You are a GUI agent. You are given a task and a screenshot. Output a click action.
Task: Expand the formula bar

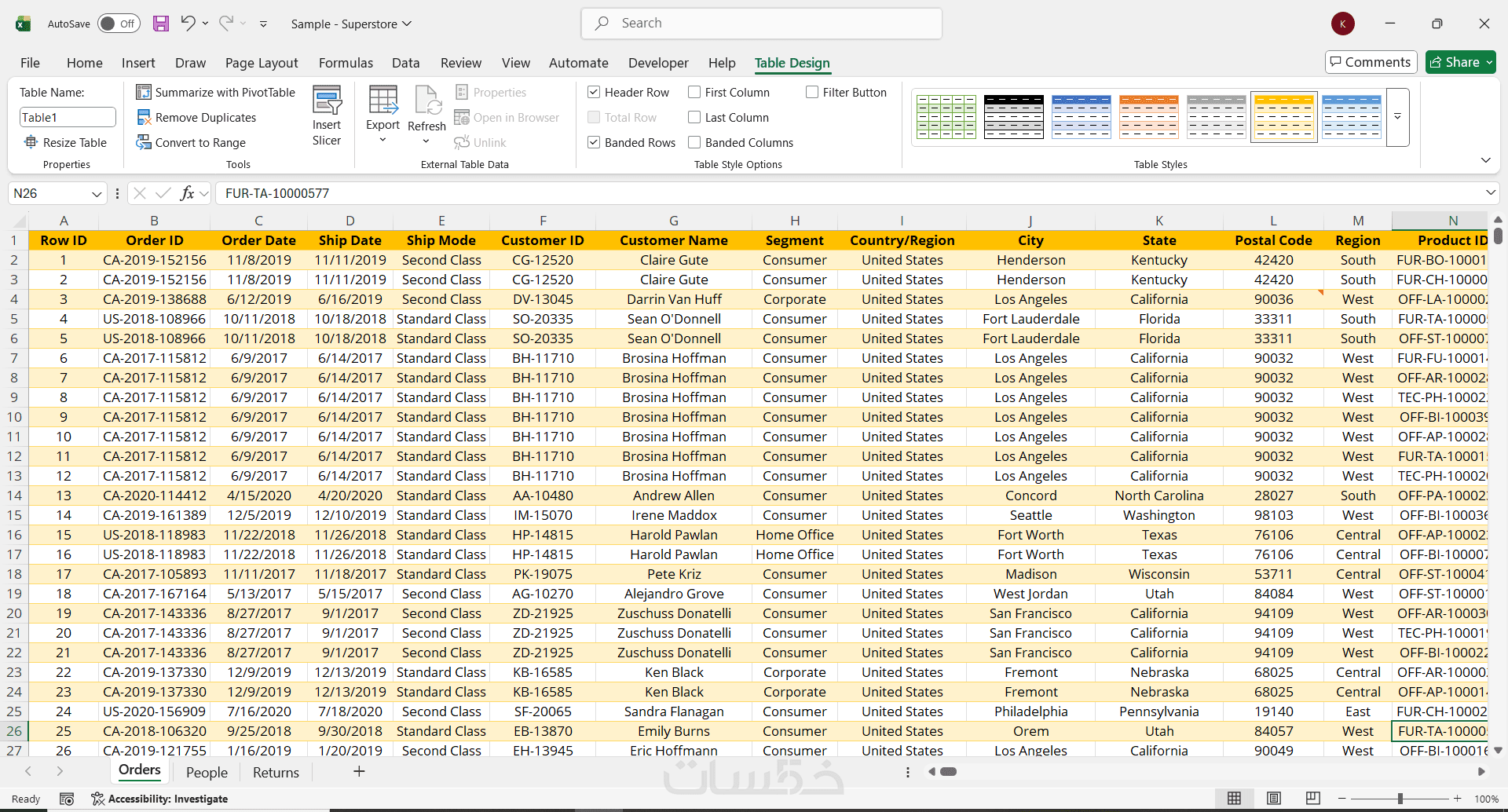[1490, 193]
